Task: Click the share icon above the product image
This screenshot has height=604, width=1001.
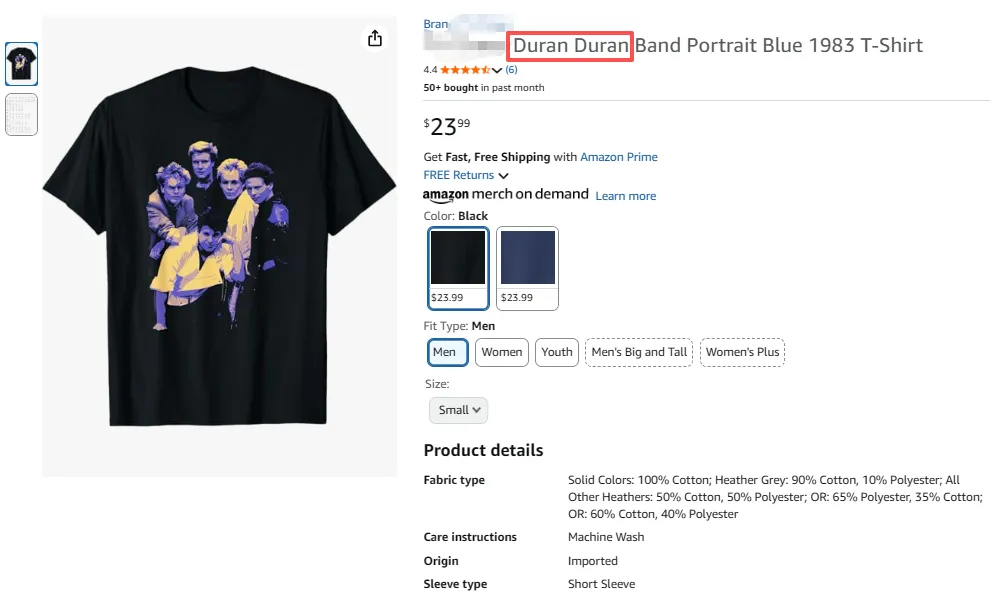Action: (x=375, y=38)
